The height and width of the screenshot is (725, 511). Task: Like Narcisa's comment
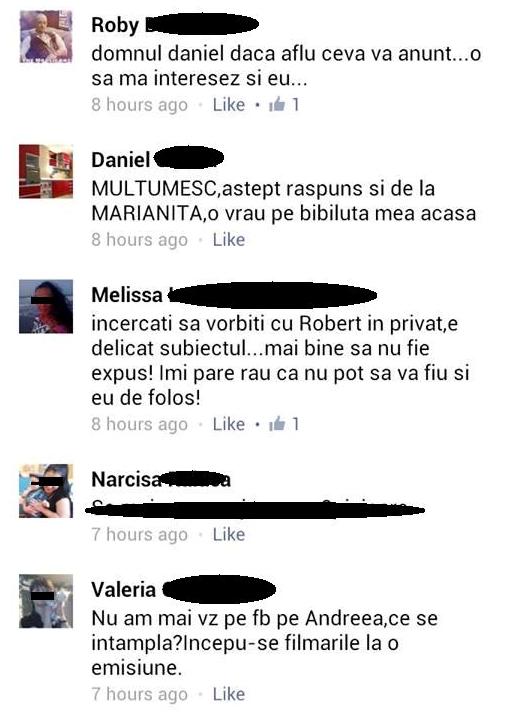228,535
